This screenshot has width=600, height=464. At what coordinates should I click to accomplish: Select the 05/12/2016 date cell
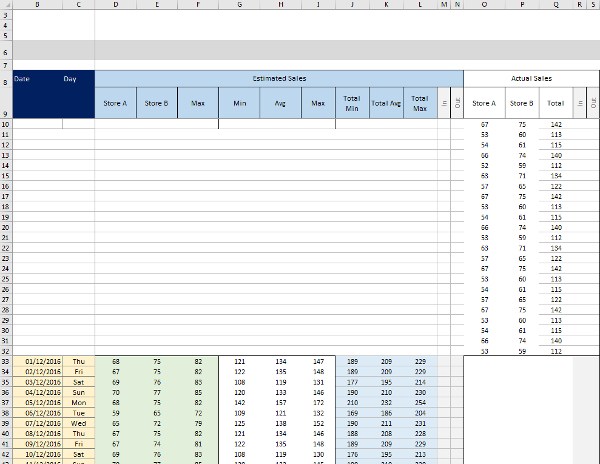[38, 402]
